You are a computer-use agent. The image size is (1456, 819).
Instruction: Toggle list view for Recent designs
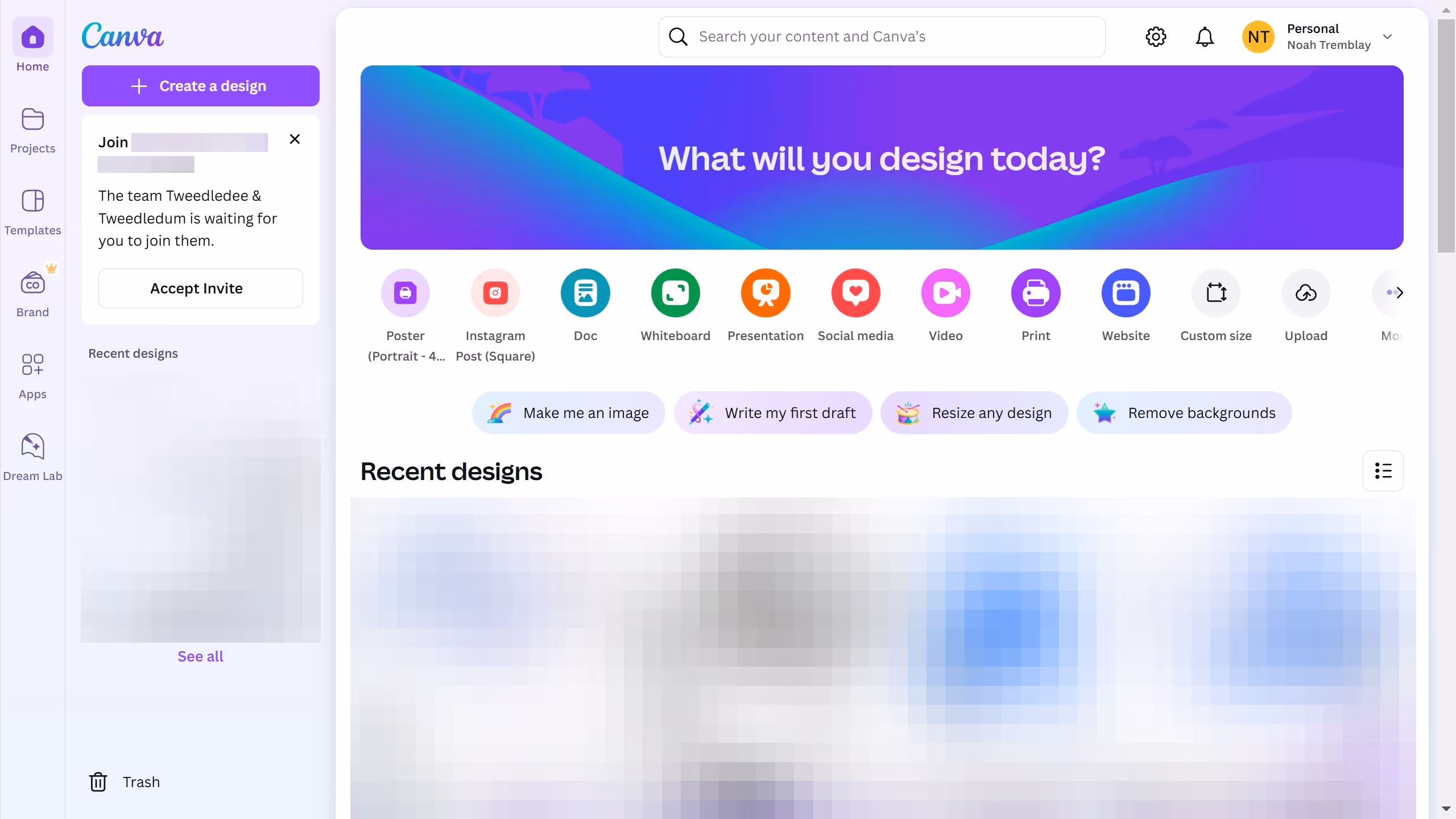(x=1383, y=471)
